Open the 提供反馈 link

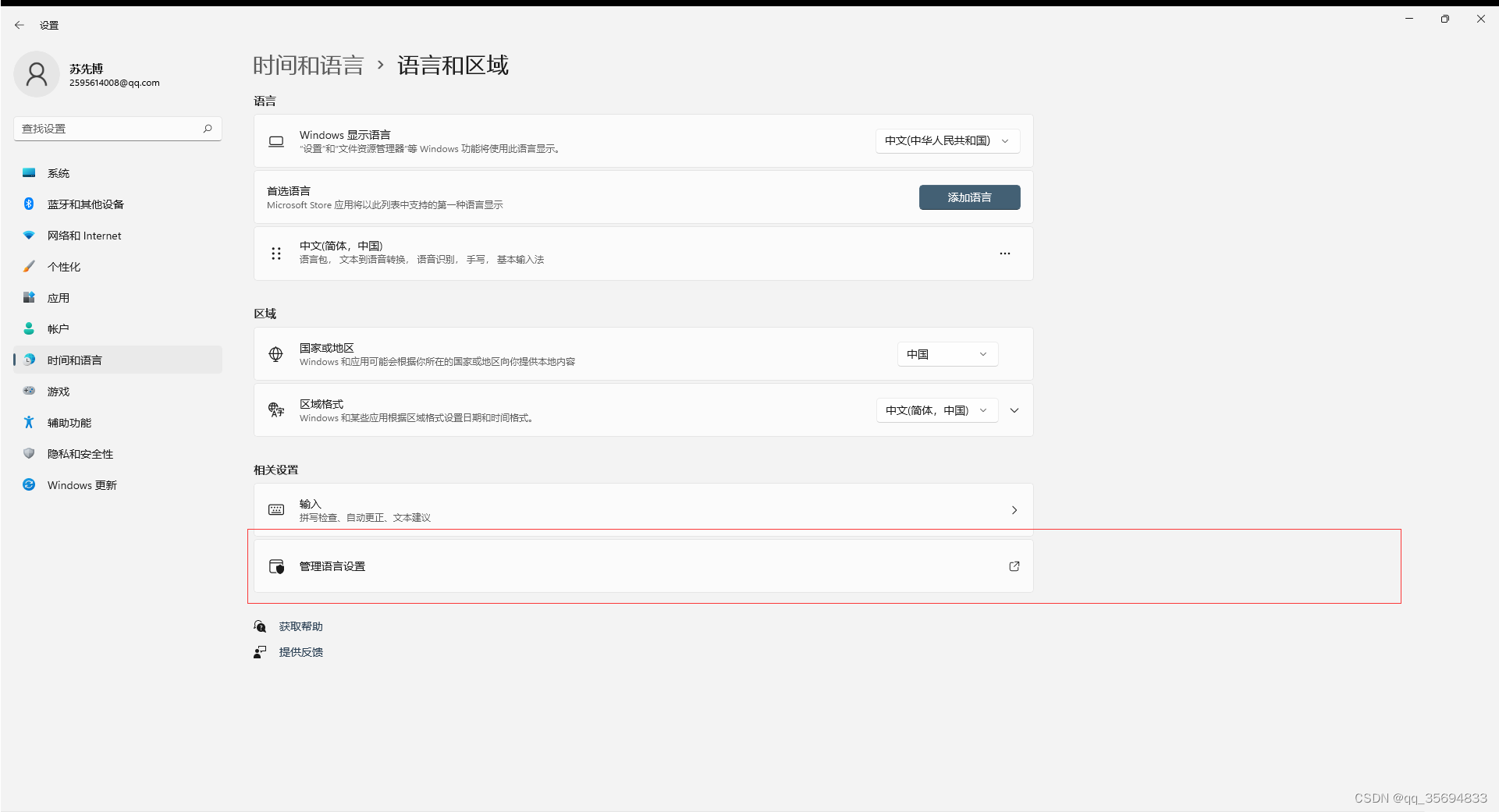pyautogui.click(x=300, y=652)
